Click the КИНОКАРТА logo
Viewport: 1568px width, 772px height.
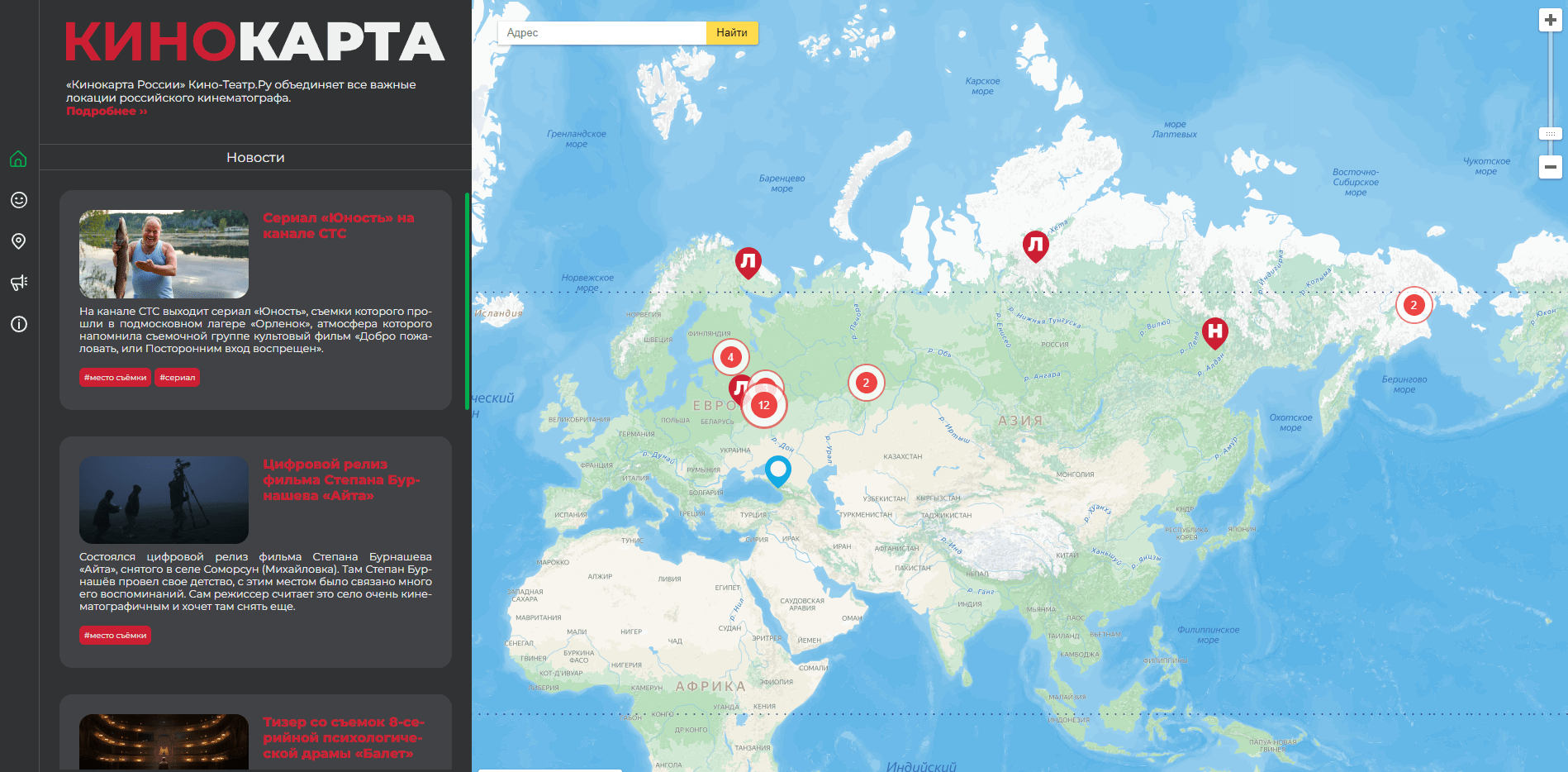(255, 42)
